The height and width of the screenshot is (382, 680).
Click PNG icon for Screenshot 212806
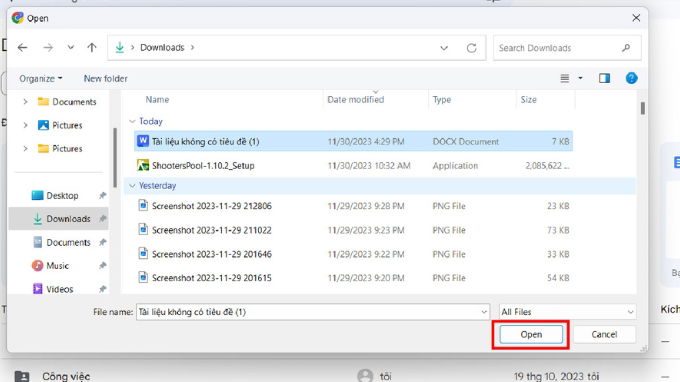click(x=143, y=205)
